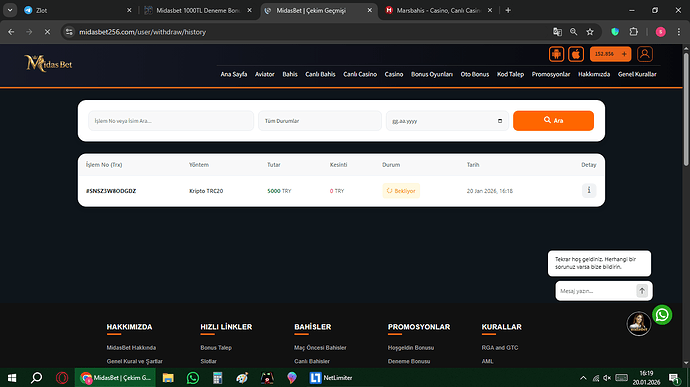This screenshot has height=387, width=690.
Task: Open Opera browser from taskbar
Action: tap(62, 378)
